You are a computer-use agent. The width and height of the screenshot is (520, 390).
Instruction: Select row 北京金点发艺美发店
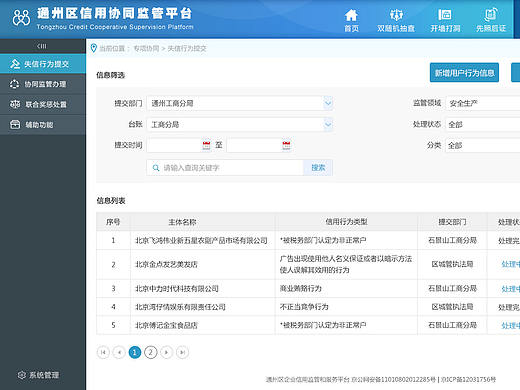pyautogui.click(x=308, y=264)
